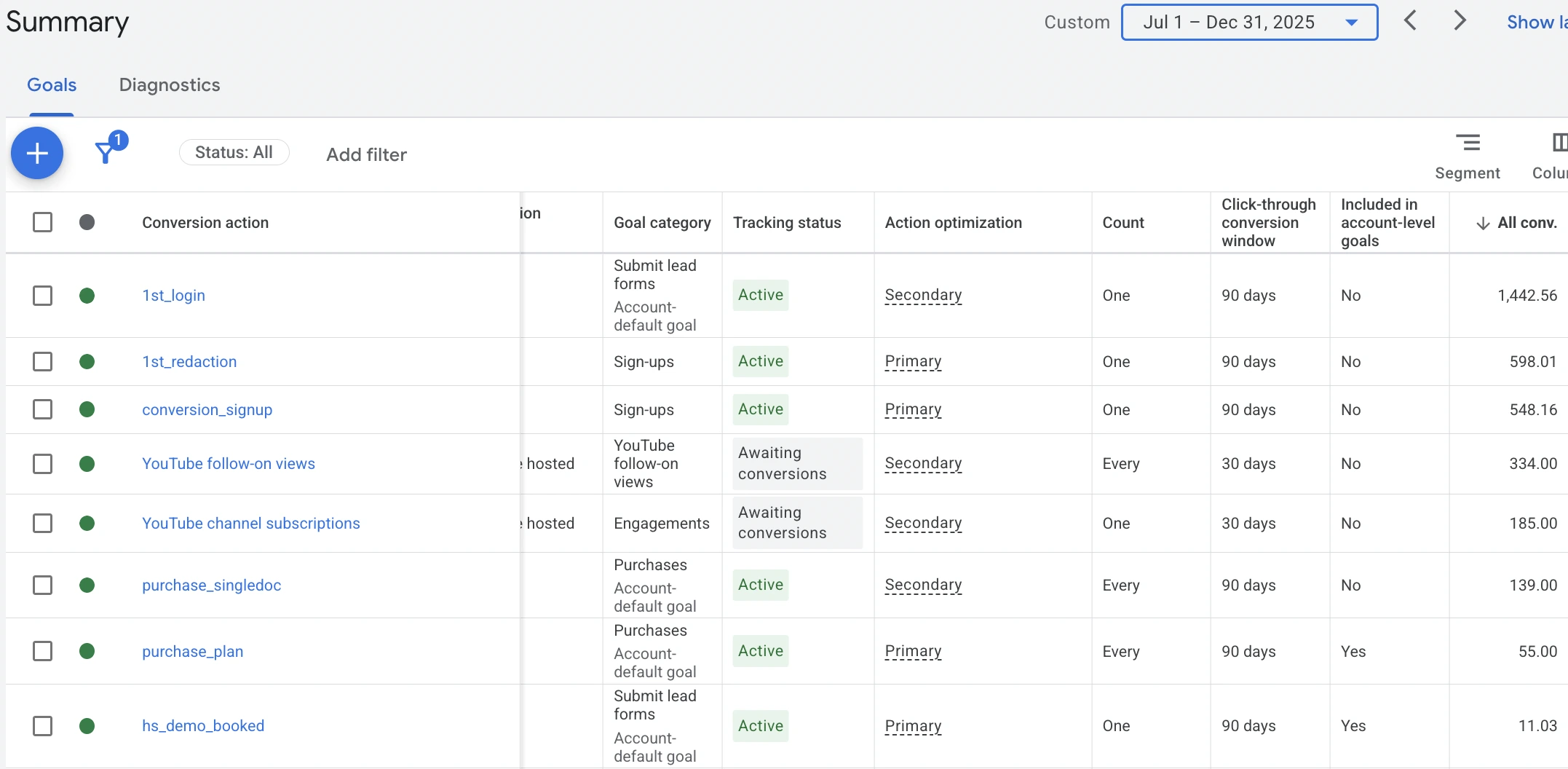This screenshot has height=769, width=1568.
Task: Open Primary optimization for conversion_signup
Action: pyautogui.click(x=913, y=409)
